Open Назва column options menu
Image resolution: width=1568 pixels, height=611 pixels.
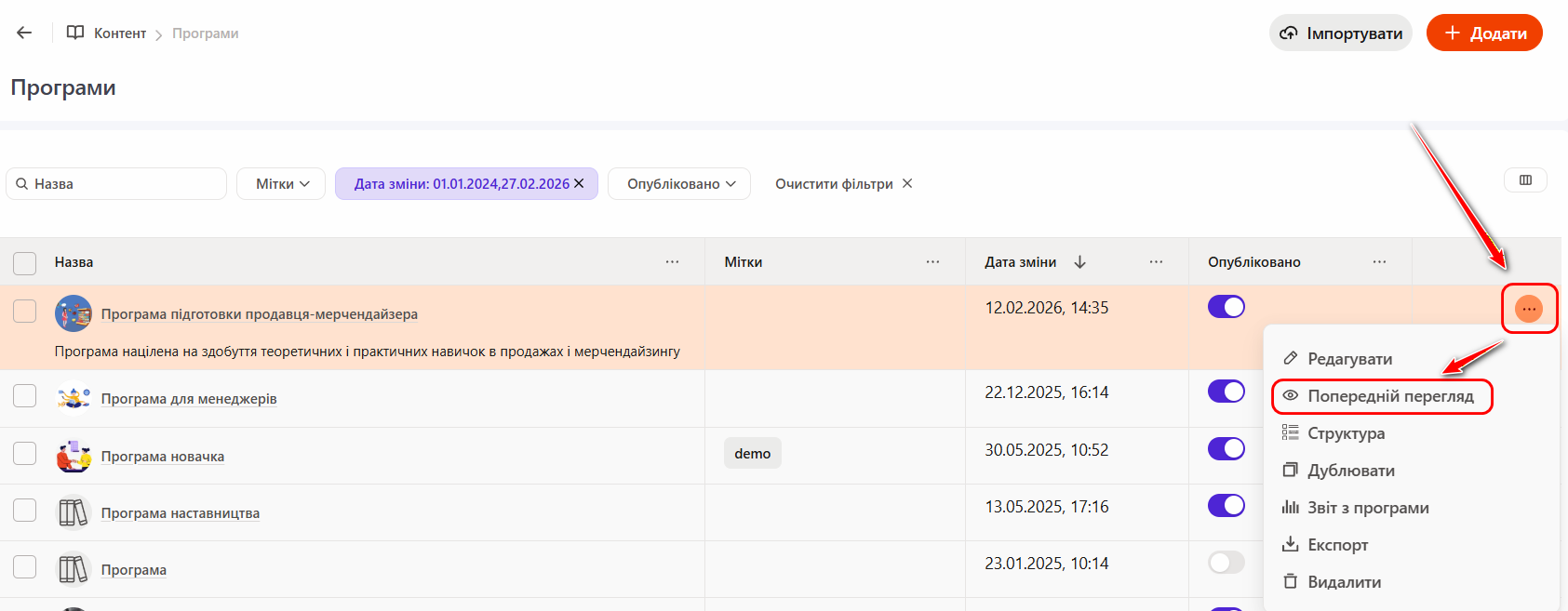pyautogui.click(x=672, y=262)
